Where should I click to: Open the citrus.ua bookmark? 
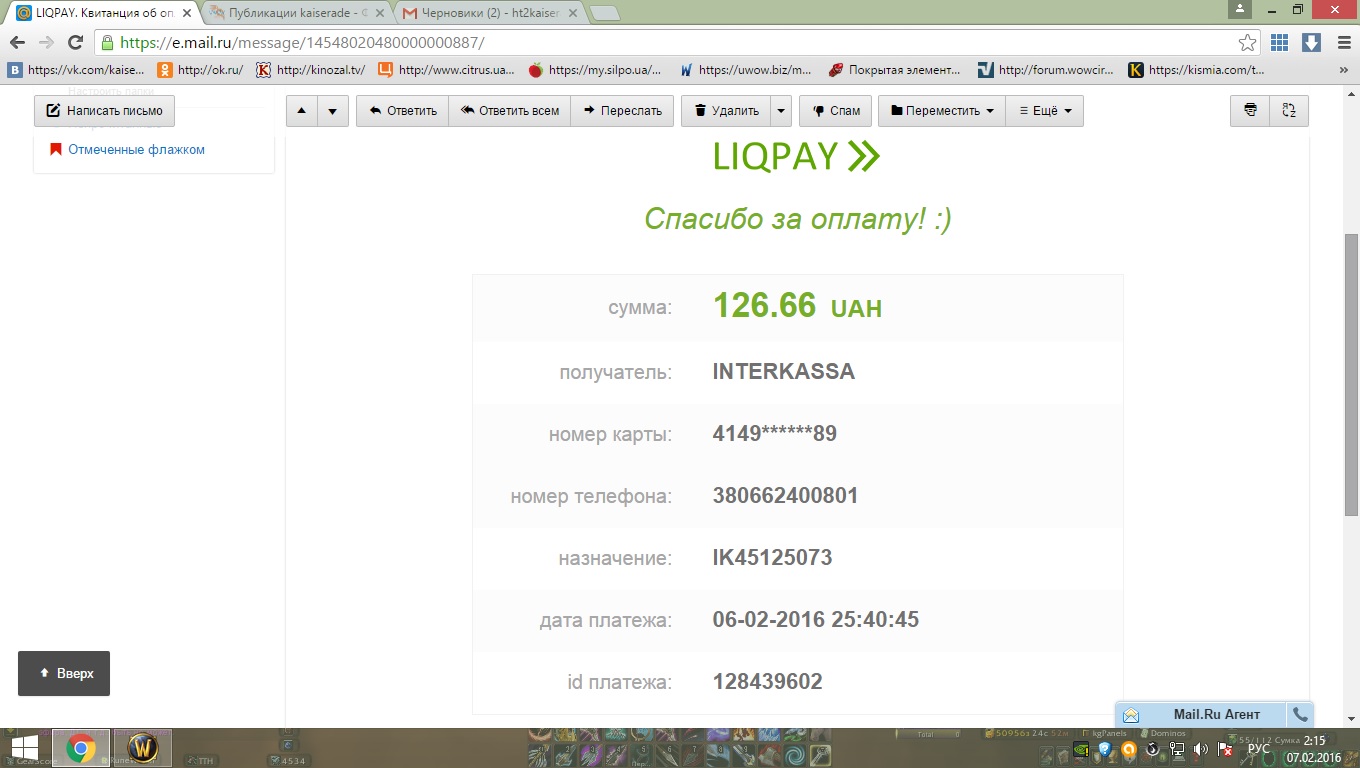click(x=447, y=70)
